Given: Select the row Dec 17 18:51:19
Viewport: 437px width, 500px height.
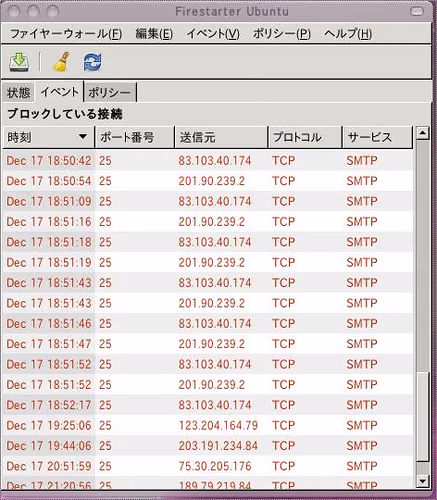Looking at the screenshot, I should coord(208,262).
